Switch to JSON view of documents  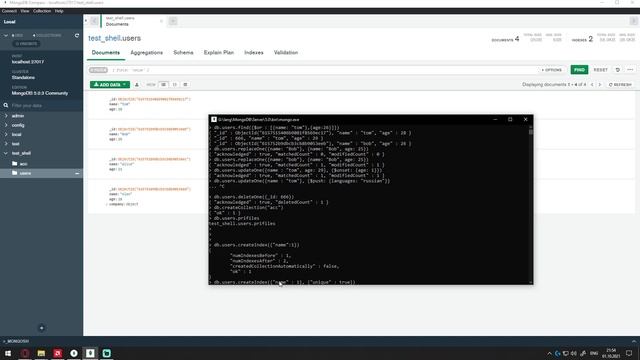click(x=174, y=84)
